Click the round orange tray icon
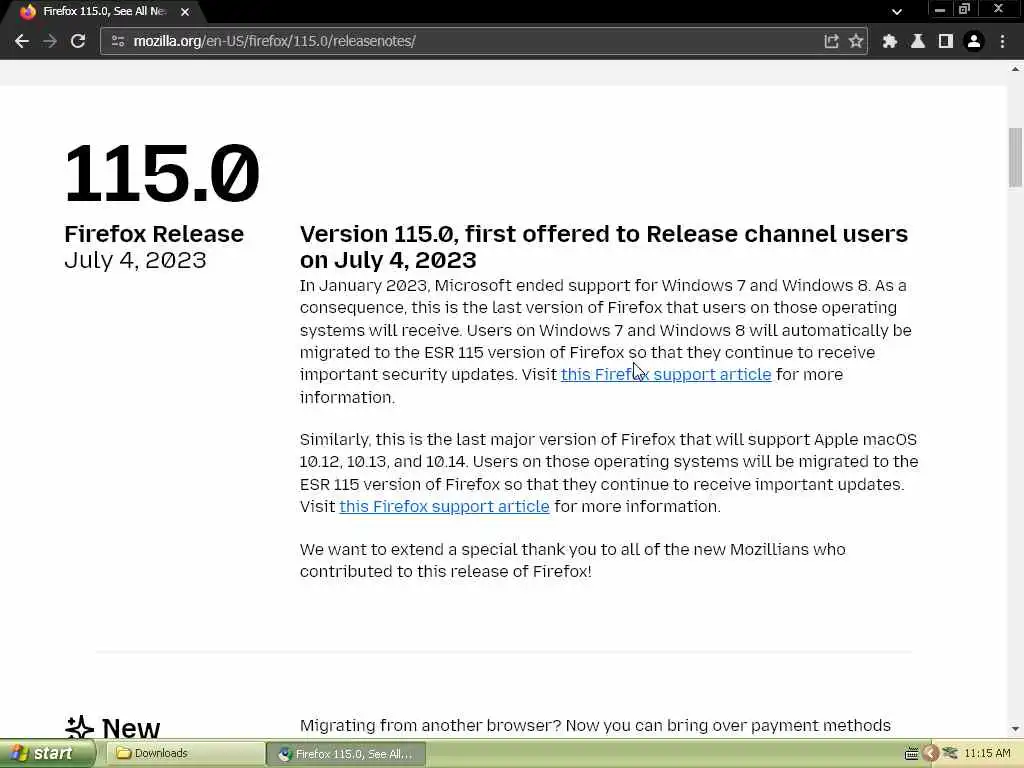The image size is (1024, 768). tap(931, 754)
